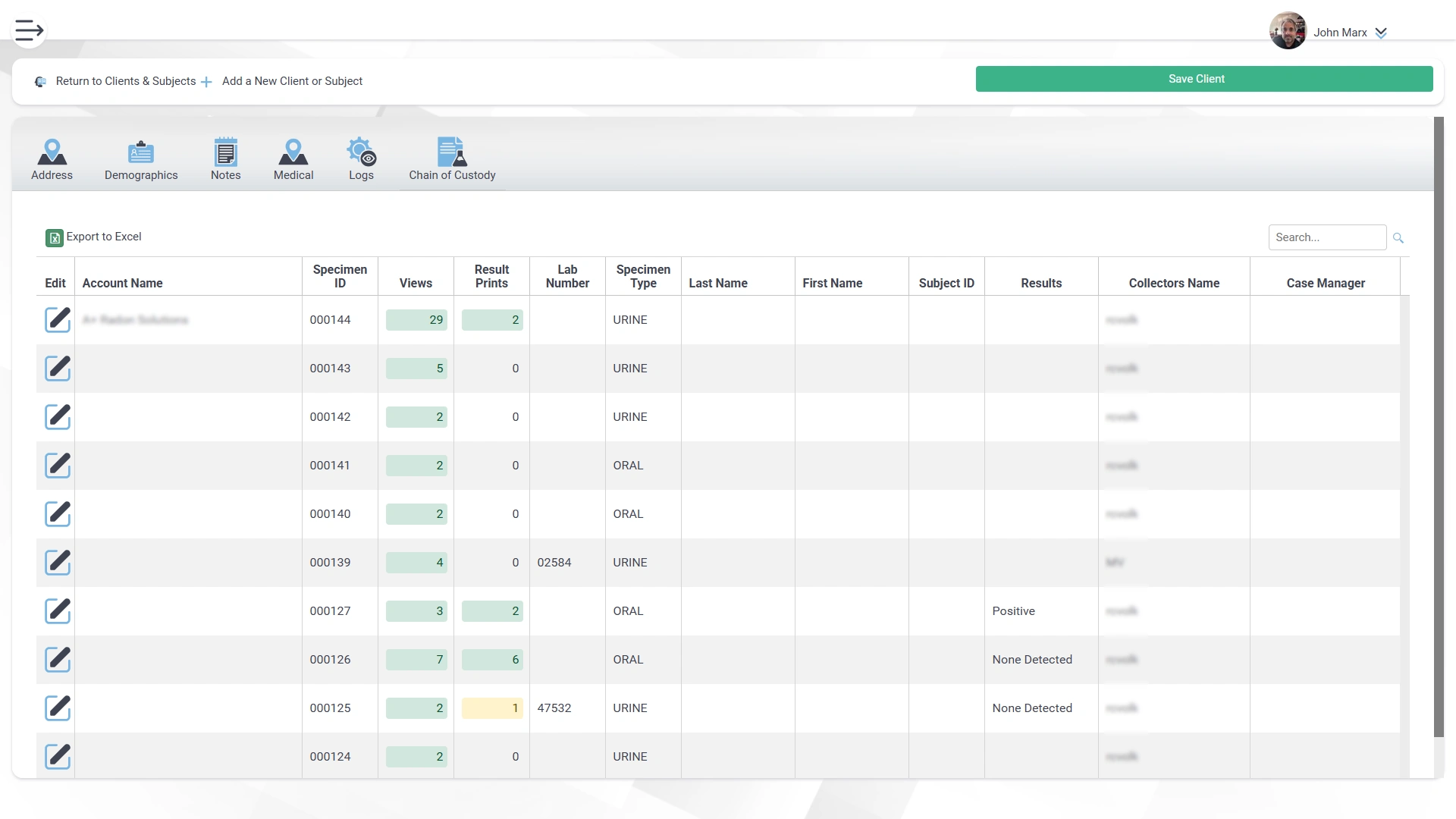Focus the Search input field
Image resolution: width=1456 pixels, height=819 pixels.
[x=1327, y=237]
